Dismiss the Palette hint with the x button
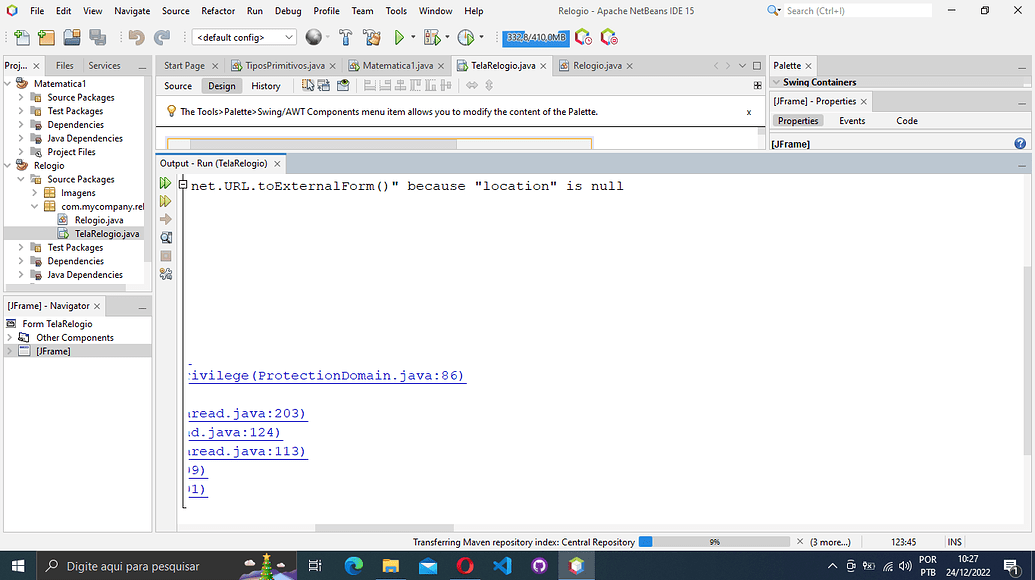Viewport: 1035px width, 580px height. point(748,110)
